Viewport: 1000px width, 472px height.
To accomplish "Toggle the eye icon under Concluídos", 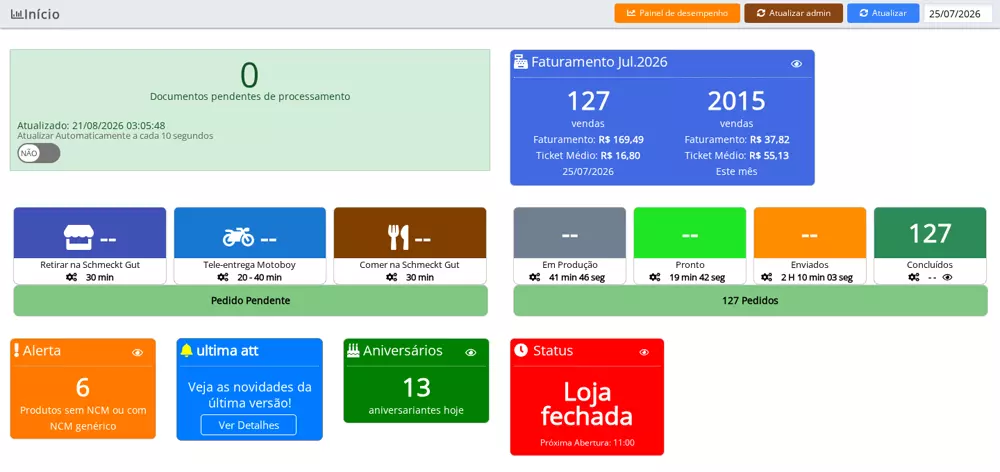I will tap(948, 277).
